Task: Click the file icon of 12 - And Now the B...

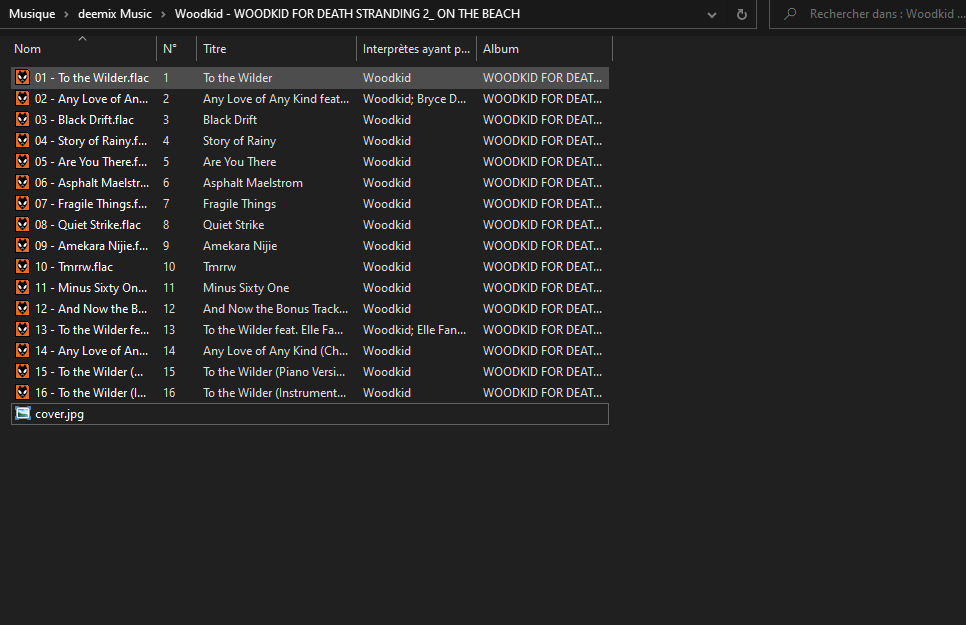Action: click(23, 308)
